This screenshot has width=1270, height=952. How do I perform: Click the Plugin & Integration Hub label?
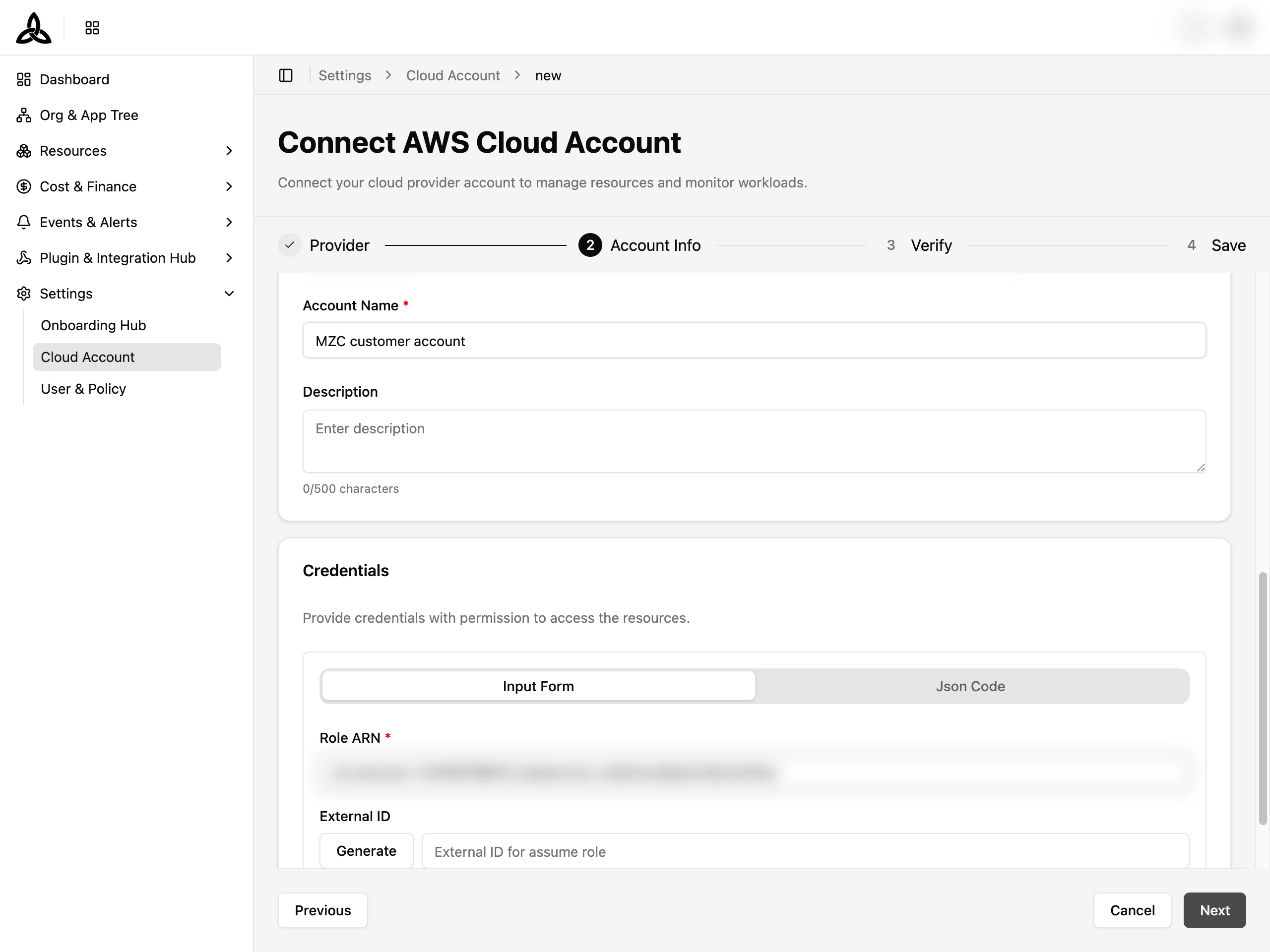[118, 258]
